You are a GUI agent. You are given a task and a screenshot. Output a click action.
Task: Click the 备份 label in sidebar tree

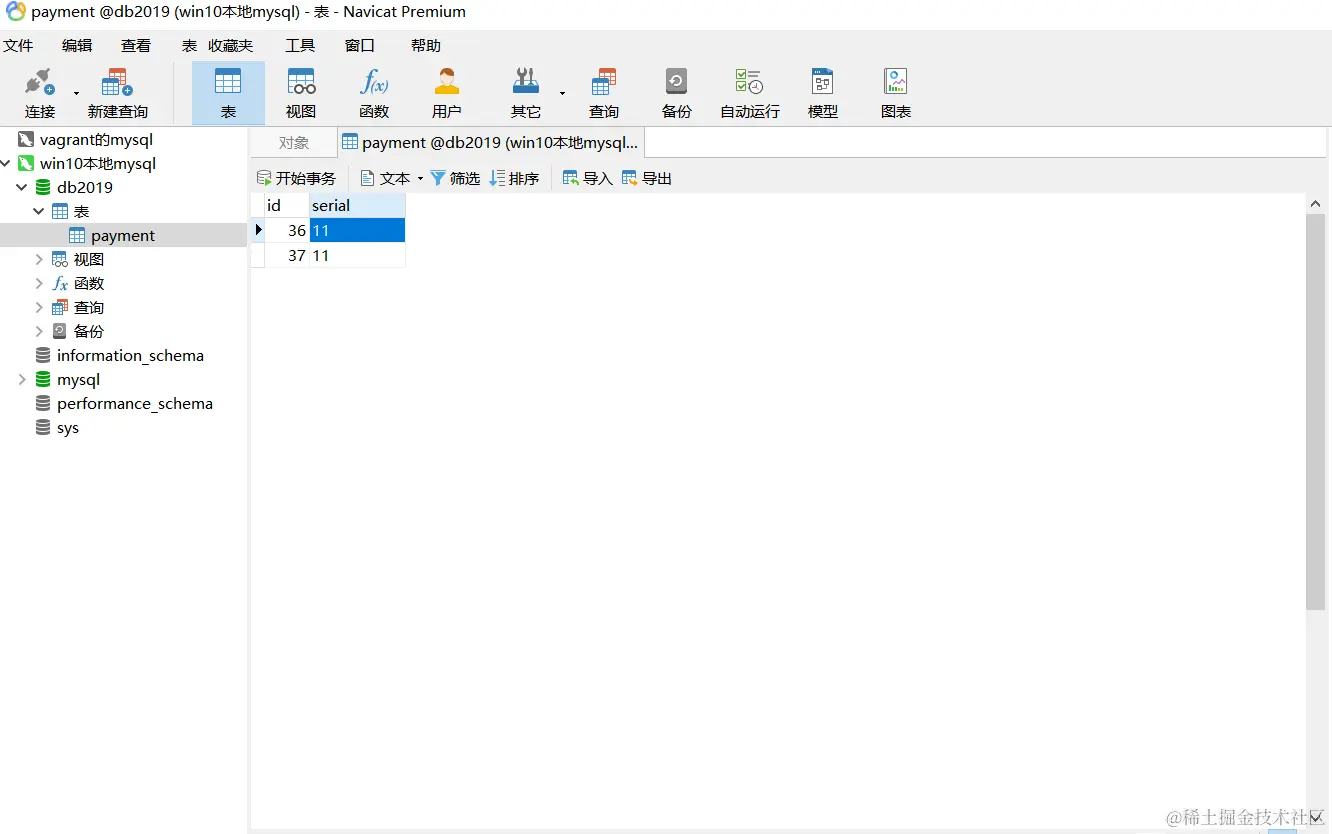click(89, 331)
